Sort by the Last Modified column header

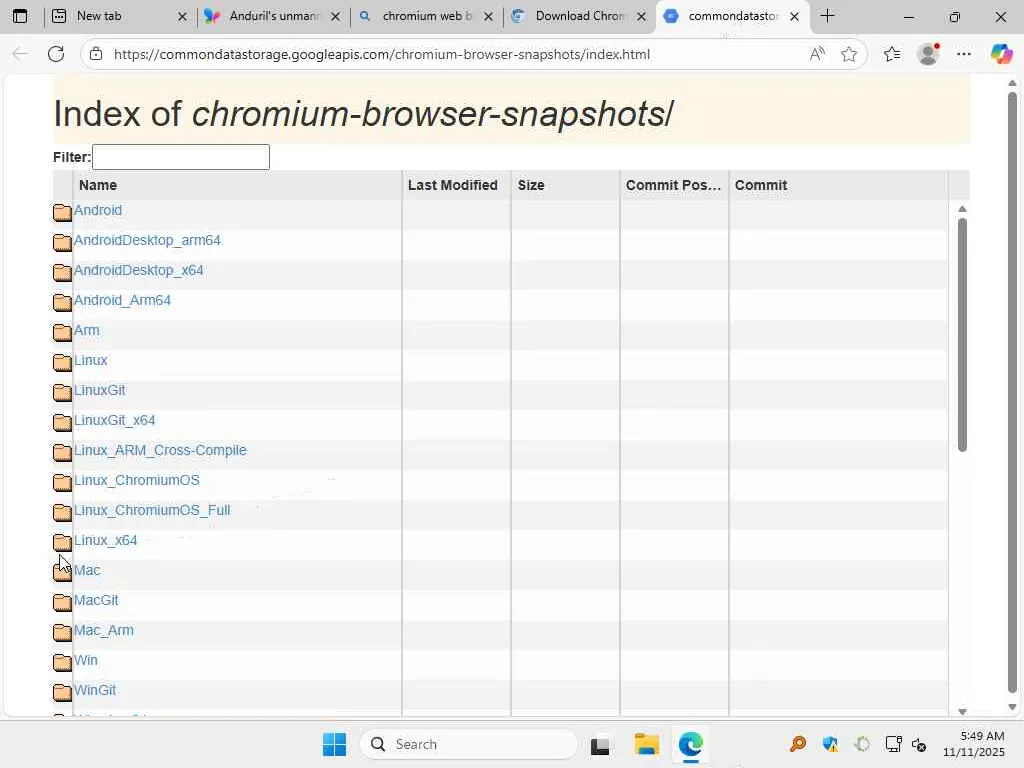[456, 185]
